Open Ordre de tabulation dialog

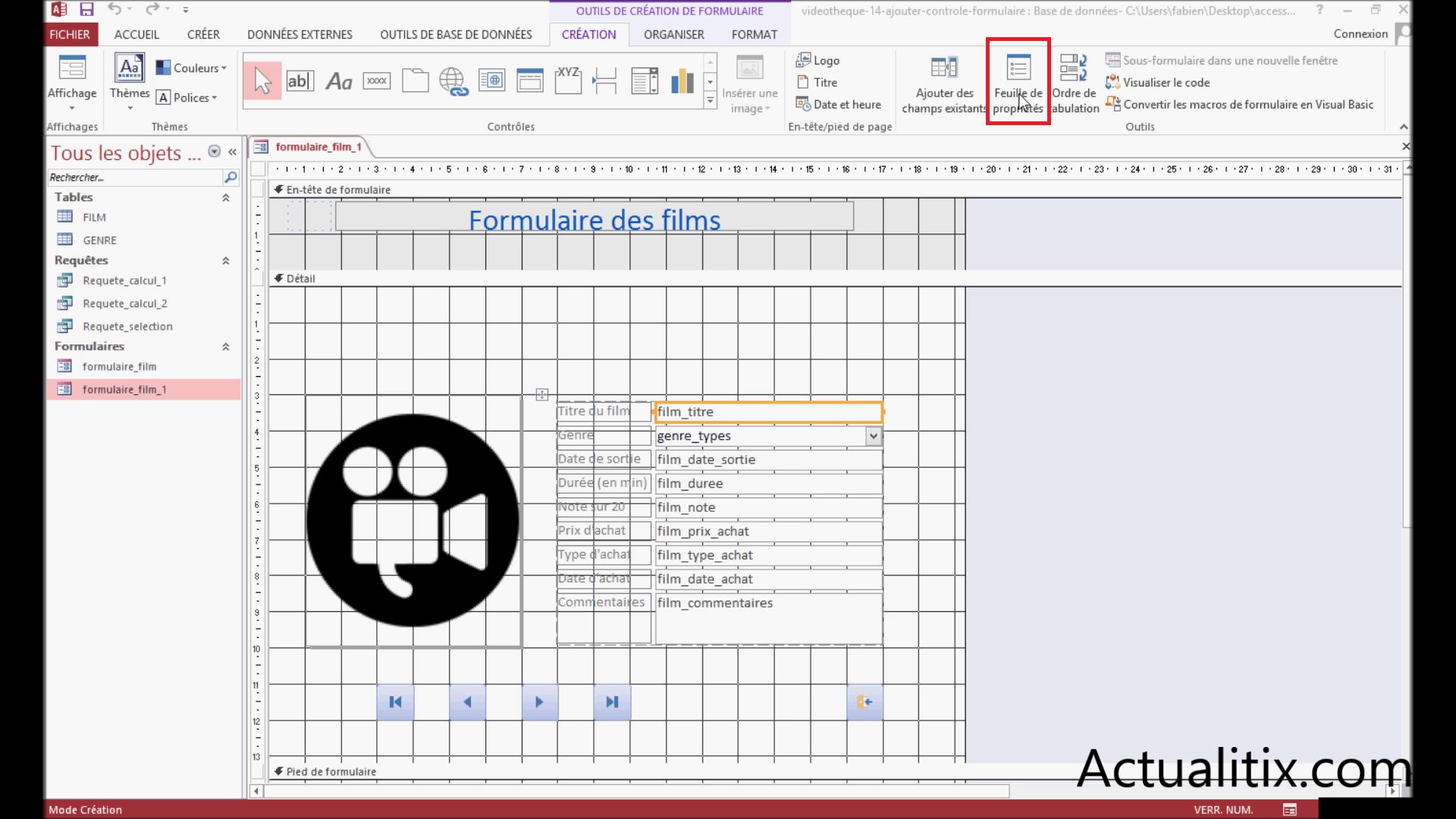click(1075, 85)
